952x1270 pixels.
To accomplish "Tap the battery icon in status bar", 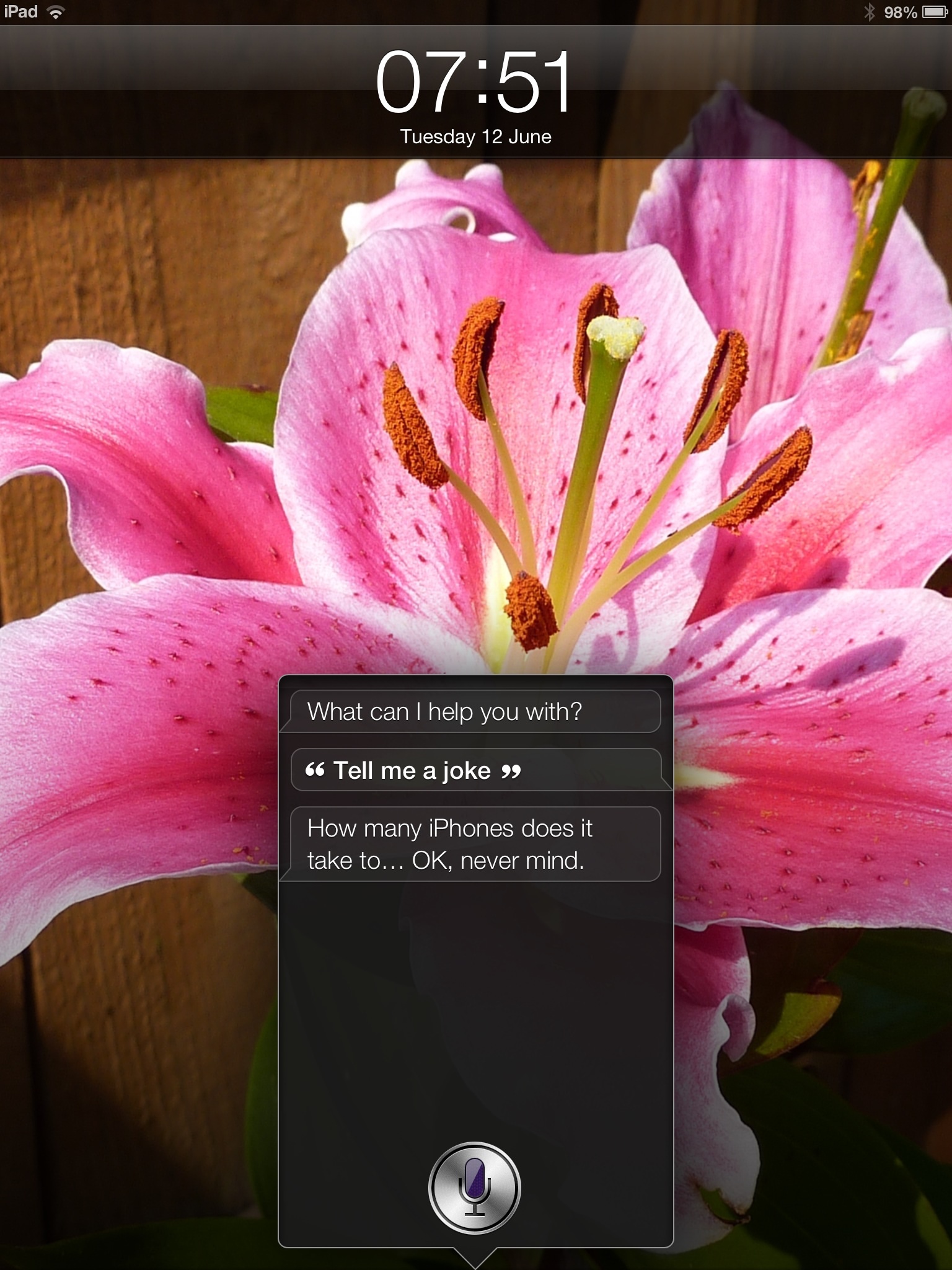I will 935,12.
